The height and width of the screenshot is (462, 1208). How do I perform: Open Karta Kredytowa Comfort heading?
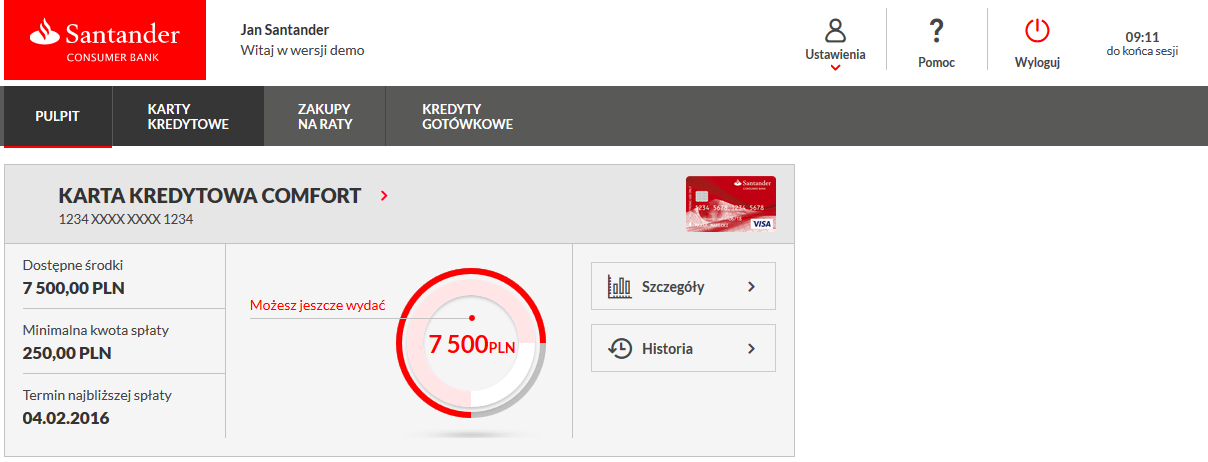click(x=210, y=196)
